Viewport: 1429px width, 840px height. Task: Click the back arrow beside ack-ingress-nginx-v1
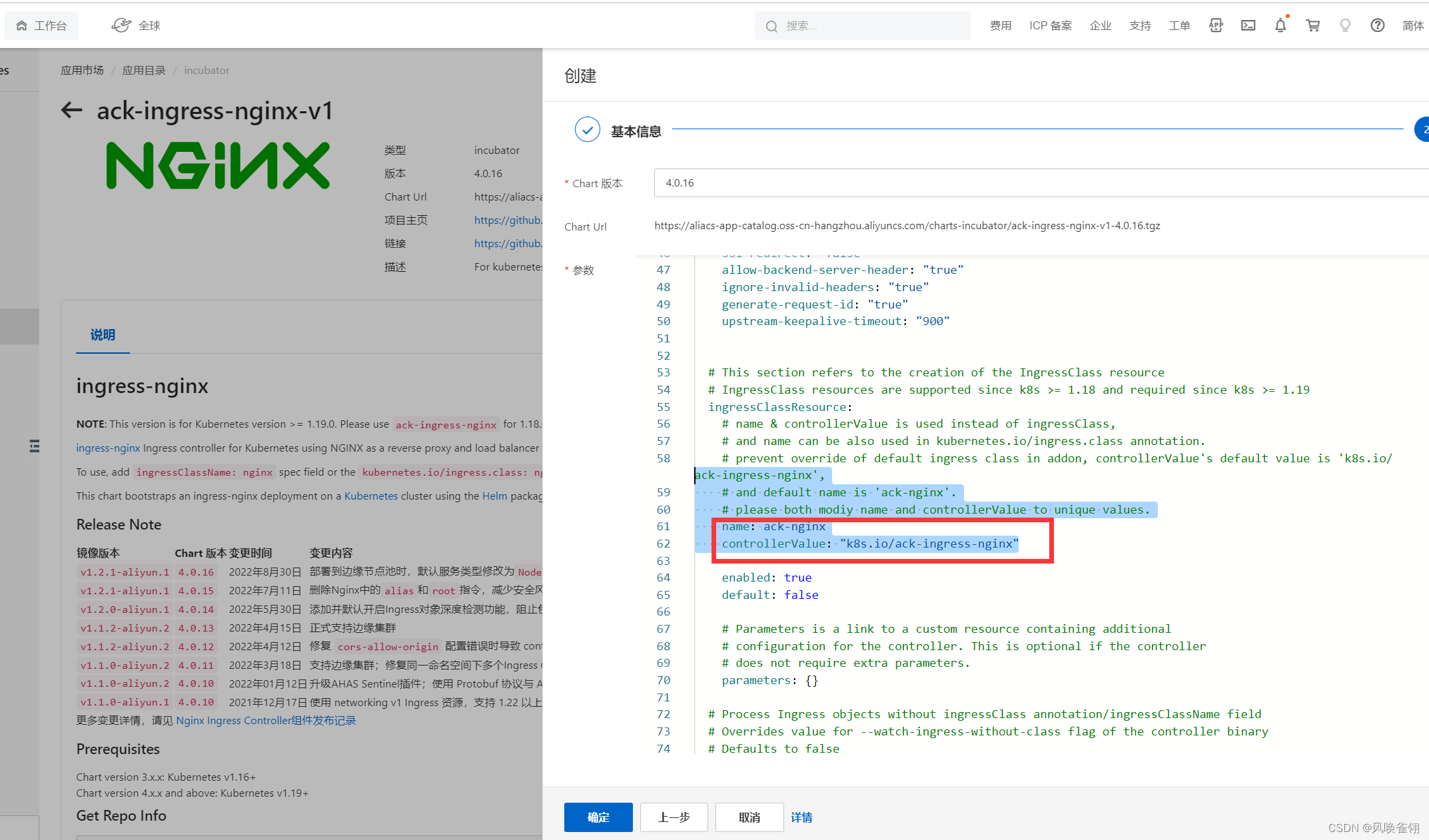pyautogui.click(x=71, y=110)
